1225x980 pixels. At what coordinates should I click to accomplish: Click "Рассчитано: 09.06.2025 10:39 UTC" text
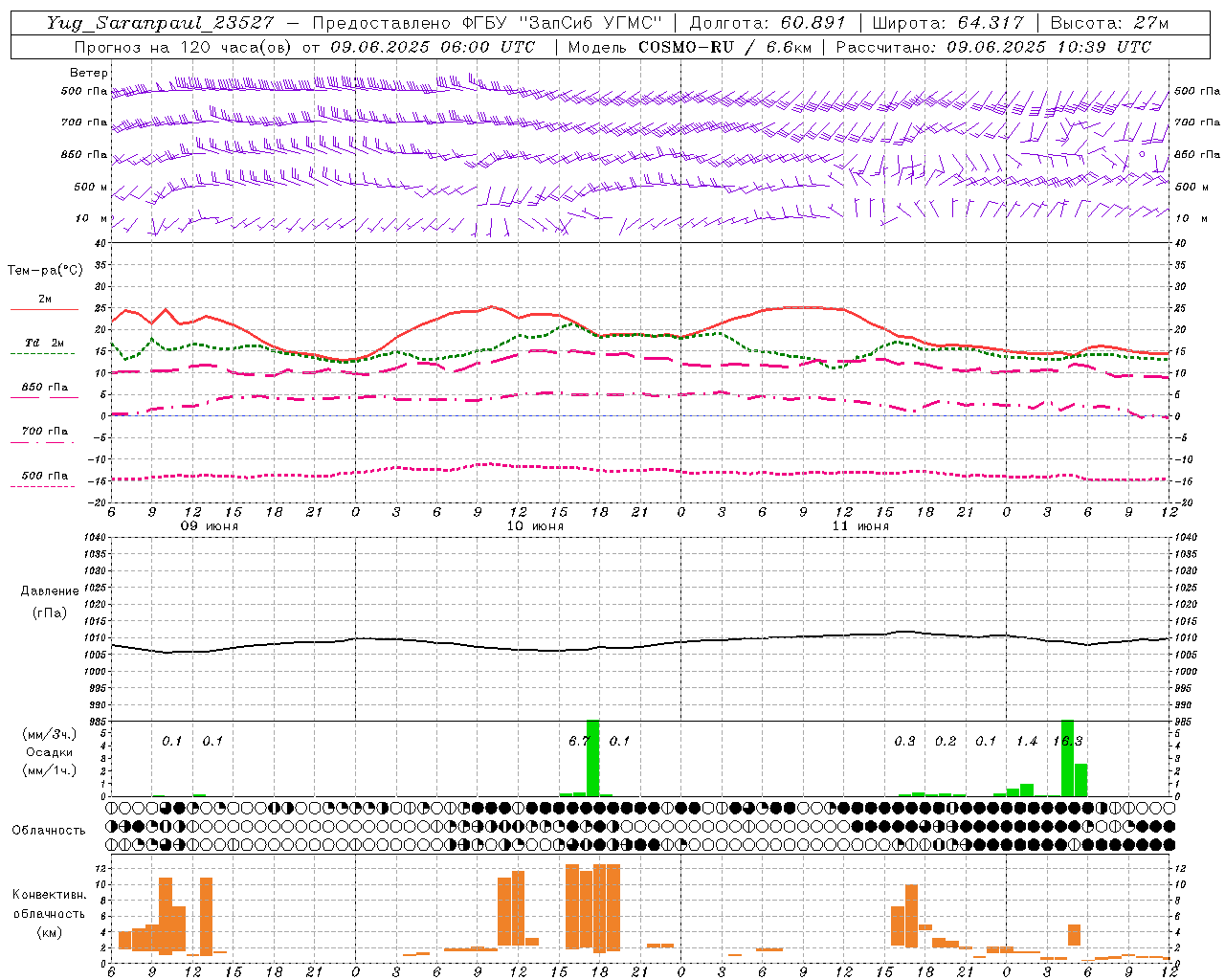coord(993,47)
